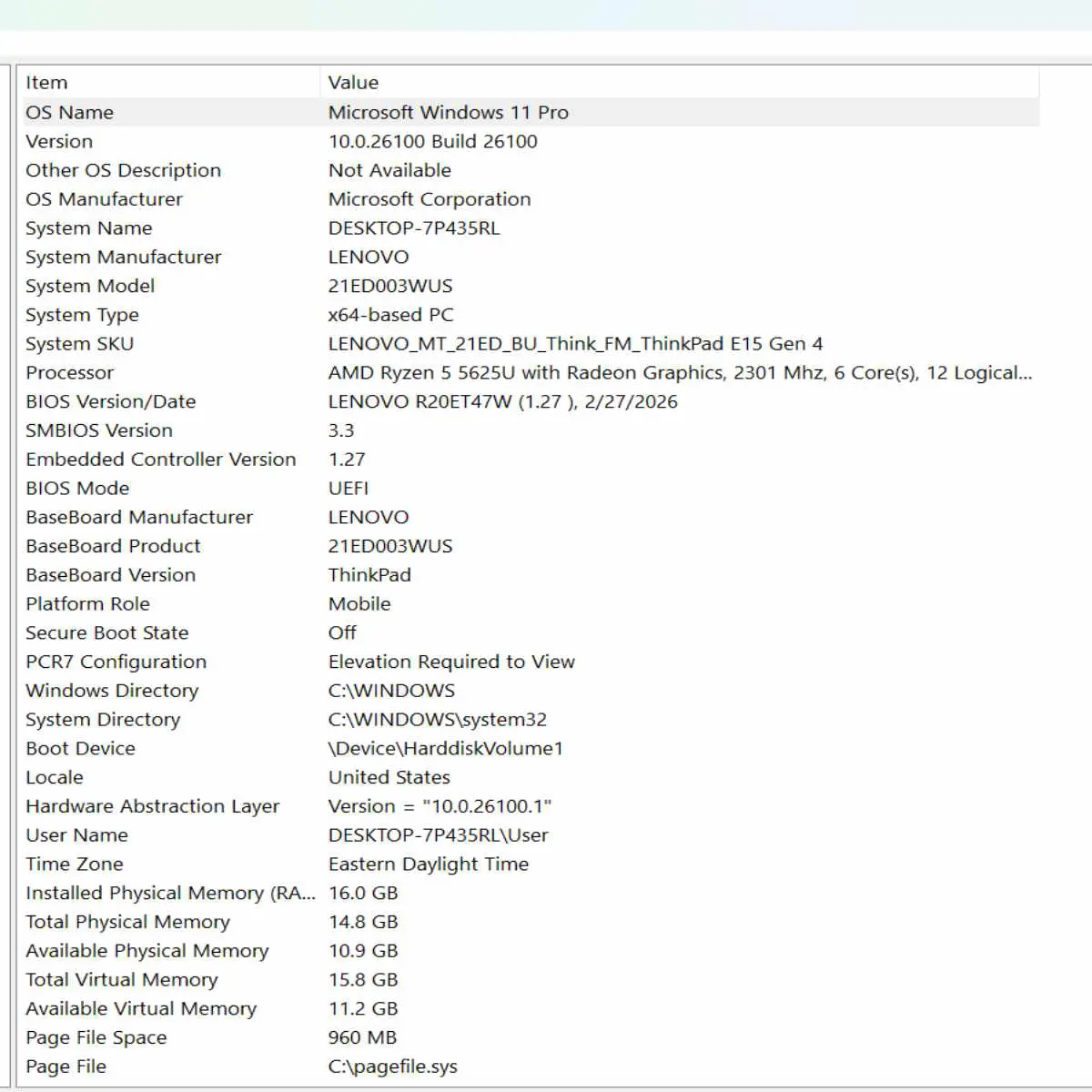Select the OS Name row label
Screen dimensions: 1092x1092
click(70, 113)
